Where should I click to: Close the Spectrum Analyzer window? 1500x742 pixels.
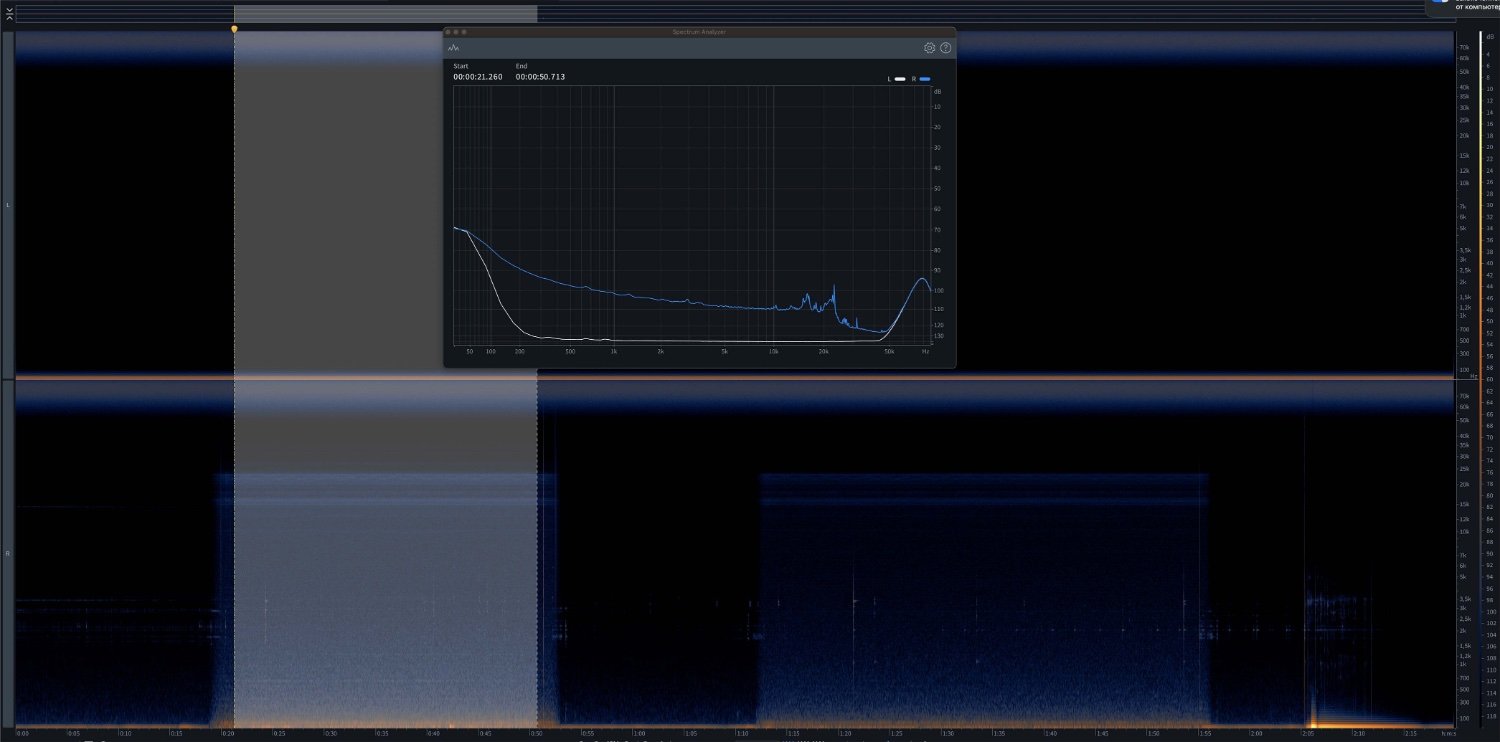[449, 32]
